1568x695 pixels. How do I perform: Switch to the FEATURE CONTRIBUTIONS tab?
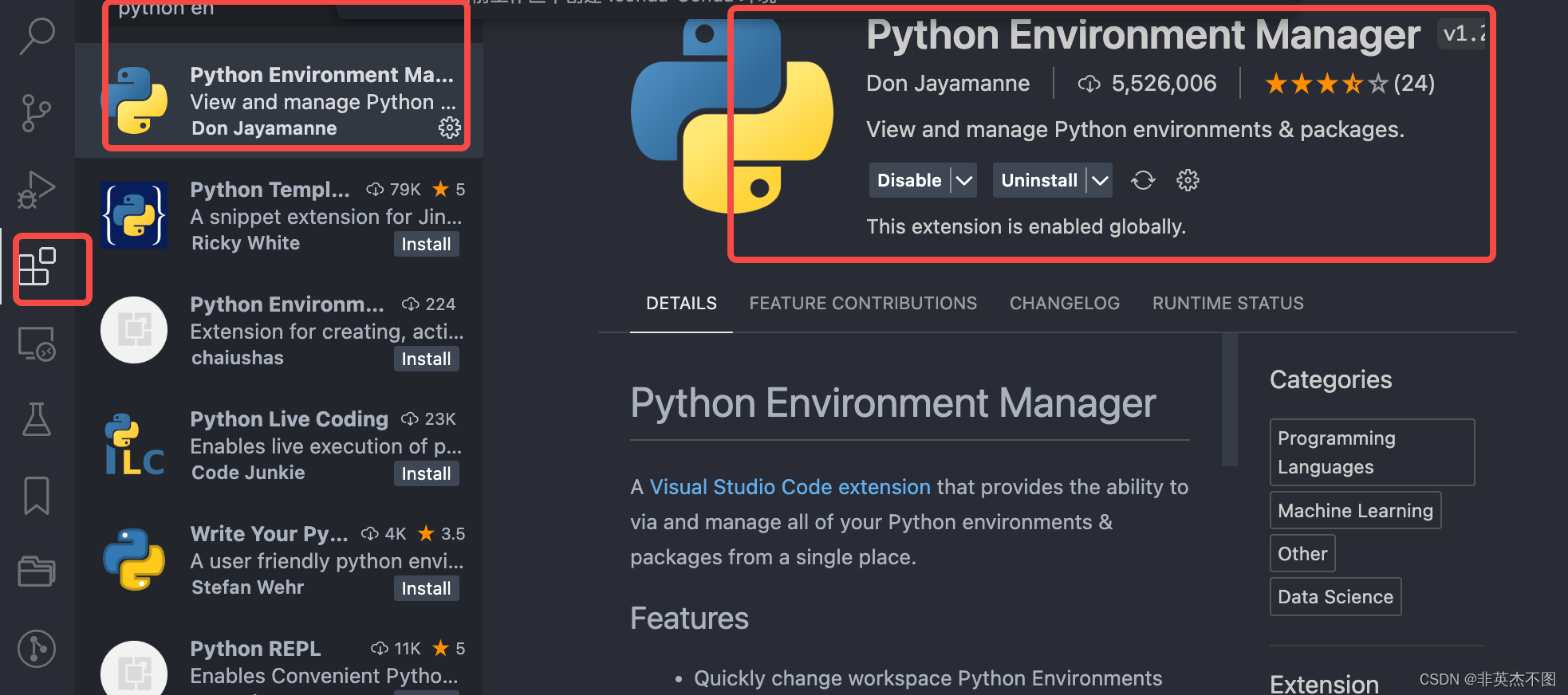[863, 304]
